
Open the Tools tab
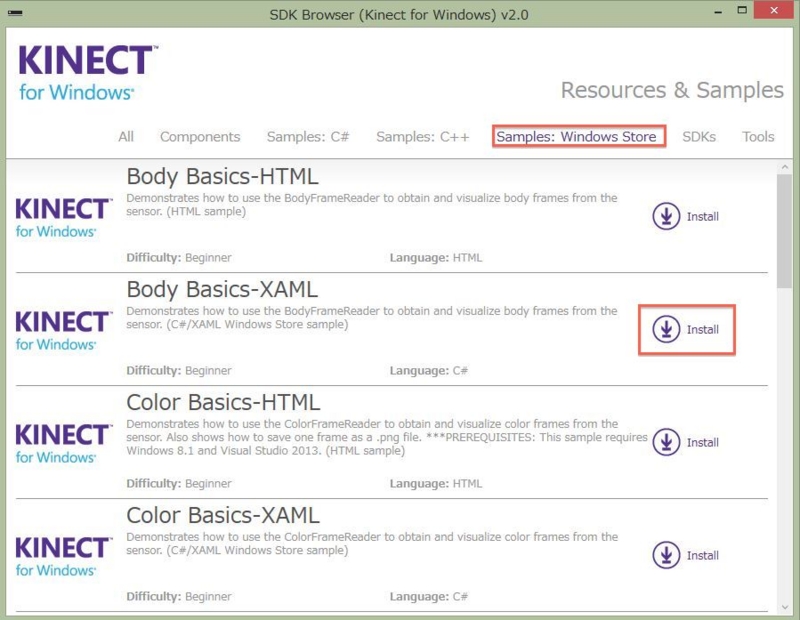(757, 137)
